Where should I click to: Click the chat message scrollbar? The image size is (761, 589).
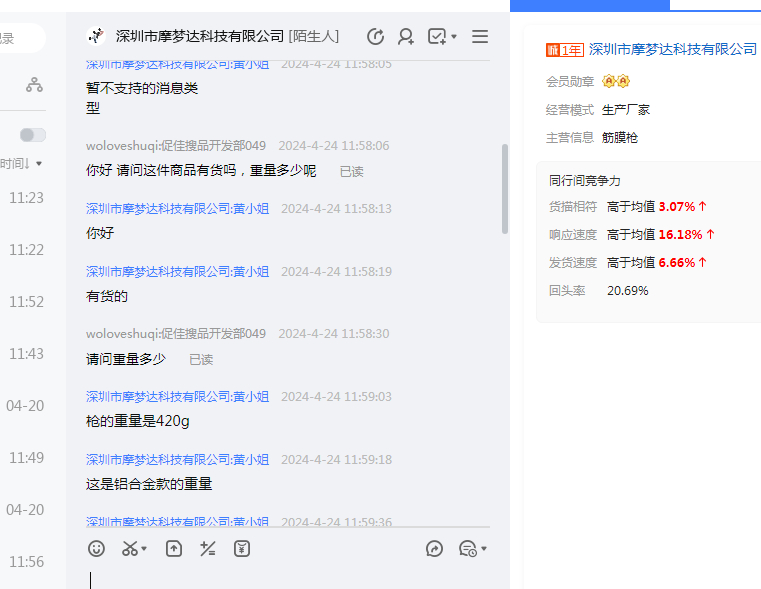pos(505,189)
